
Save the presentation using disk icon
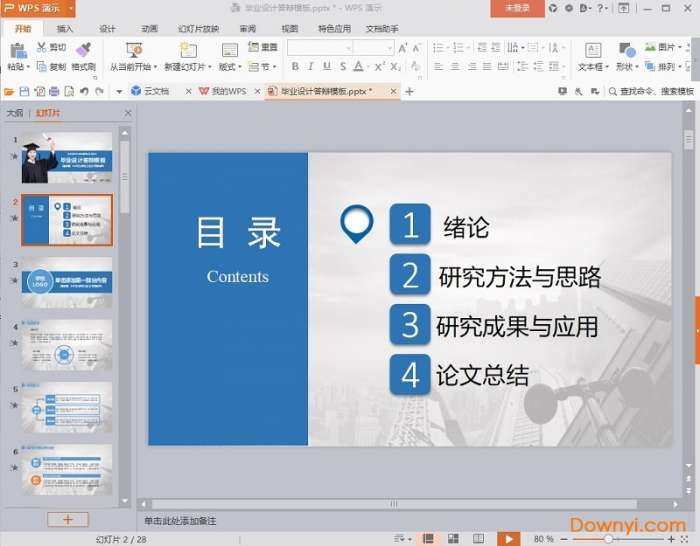click(x=24, y=92)
